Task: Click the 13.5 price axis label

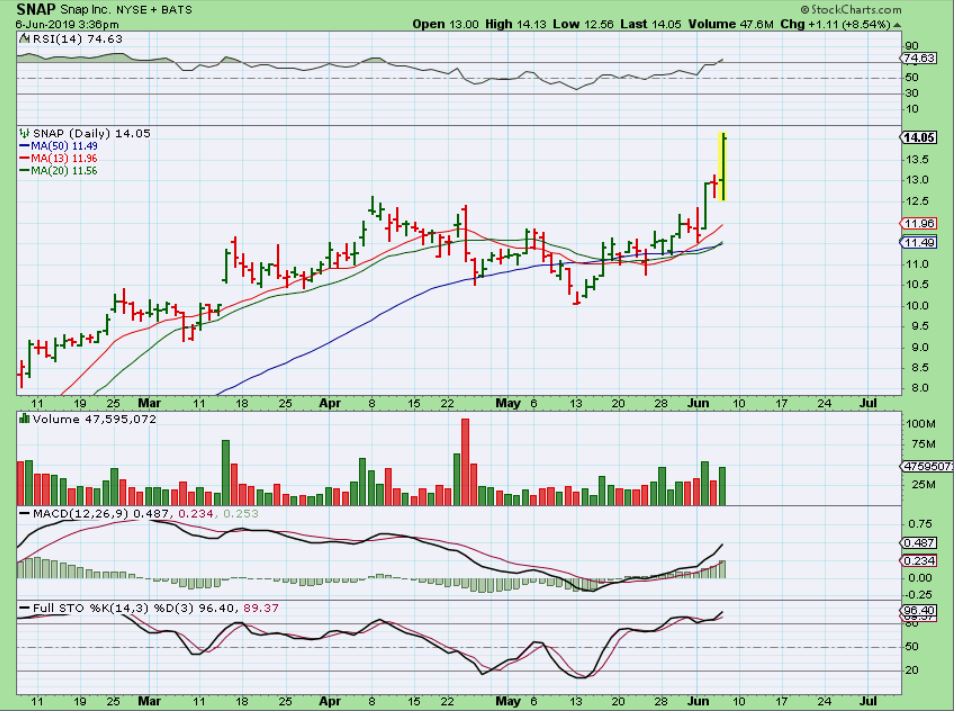Action: tap(918, 159)
